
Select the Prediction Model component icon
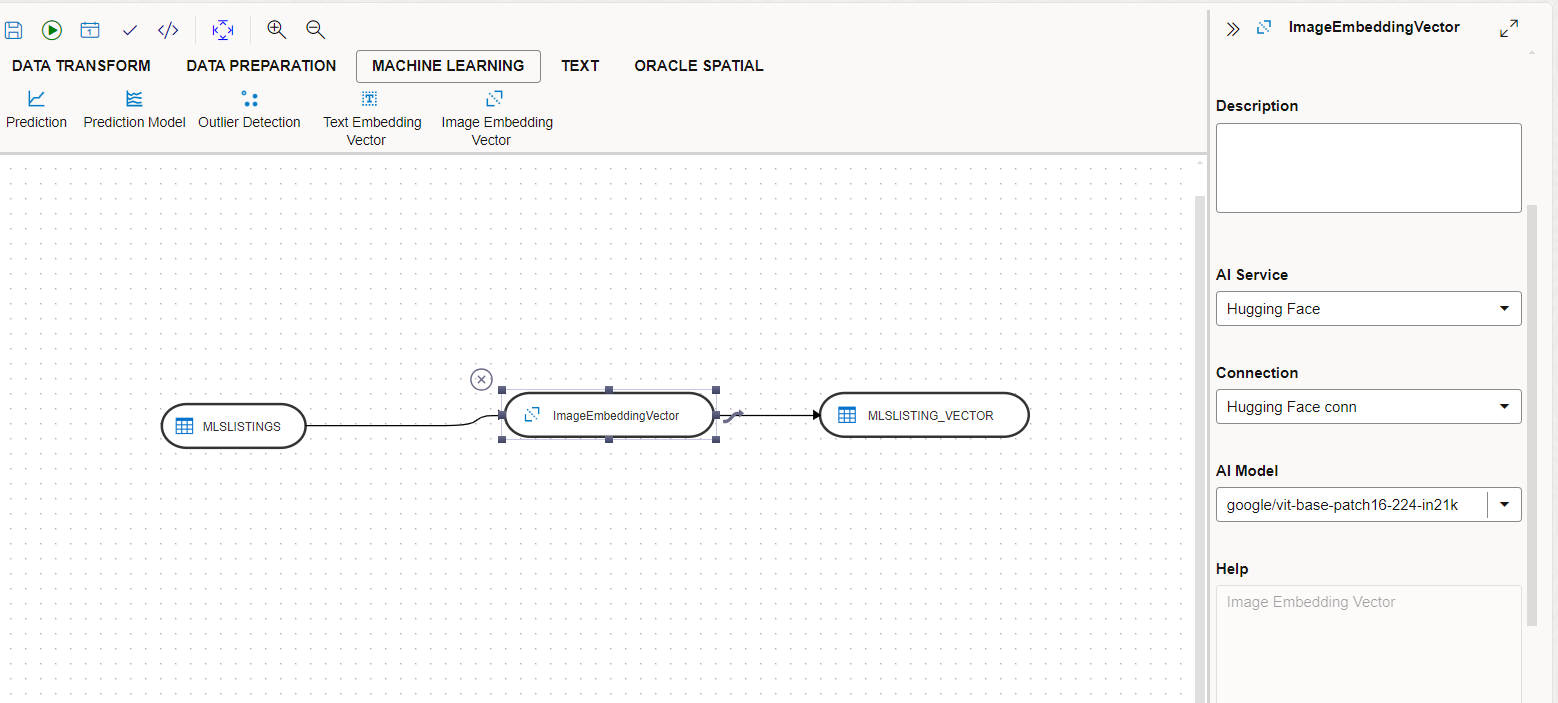point(134,98)
